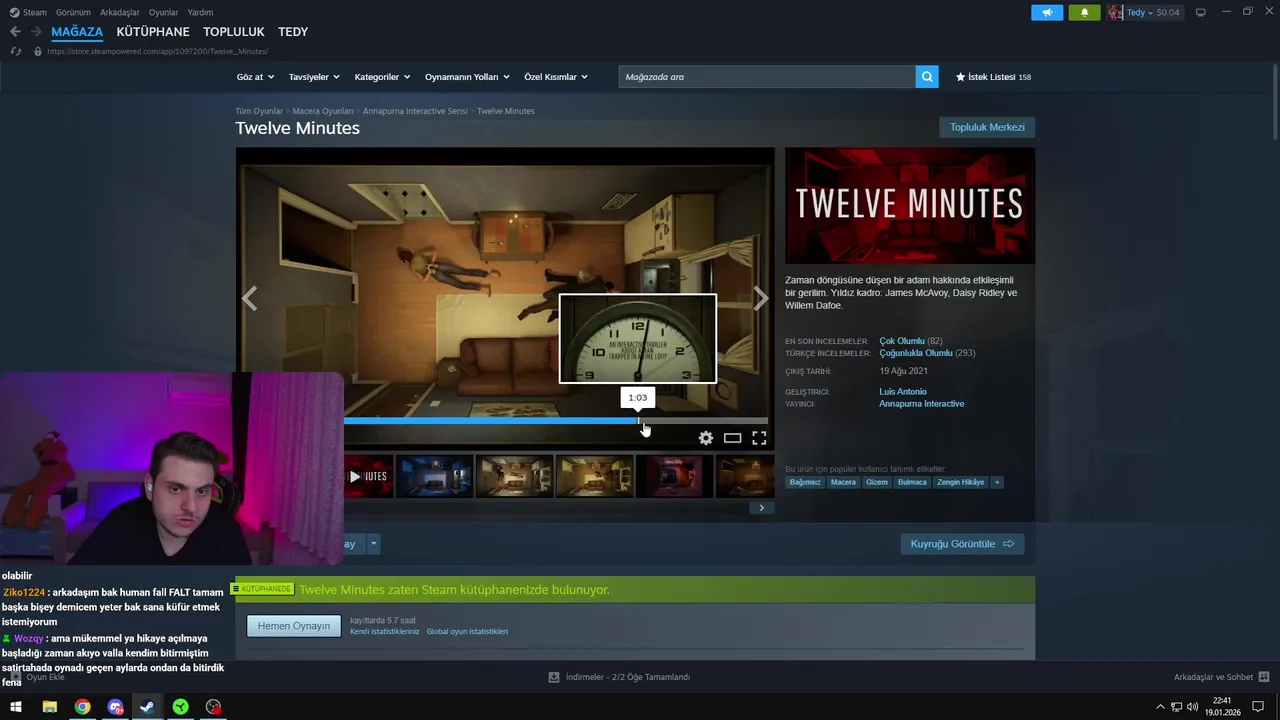Open the TEDY profile tab
Screen dimensions: 1280x720
293,32
